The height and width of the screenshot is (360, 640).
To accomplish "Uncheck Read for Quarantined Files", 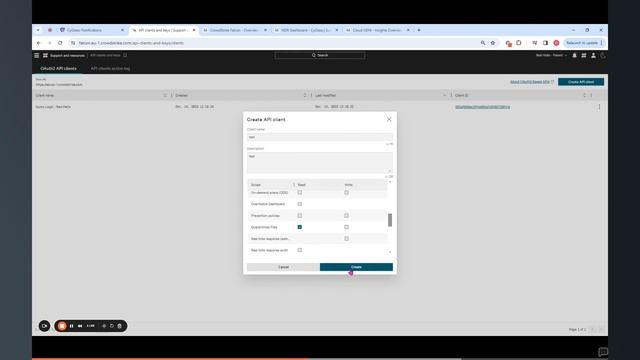I will (x=300, y=227).
